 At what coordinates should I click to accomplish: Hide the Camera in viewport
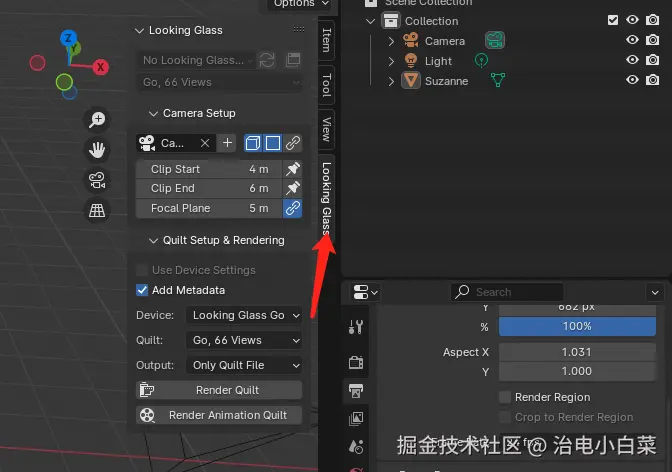632,40
